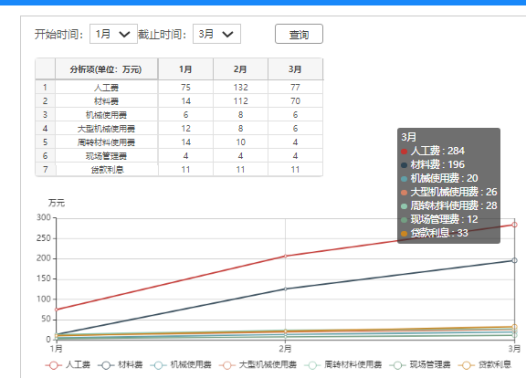The width and height of the screenshot is (526, 379).
Task: Click 3月 材料费 data point on chart
Action: tap(514, 260)
